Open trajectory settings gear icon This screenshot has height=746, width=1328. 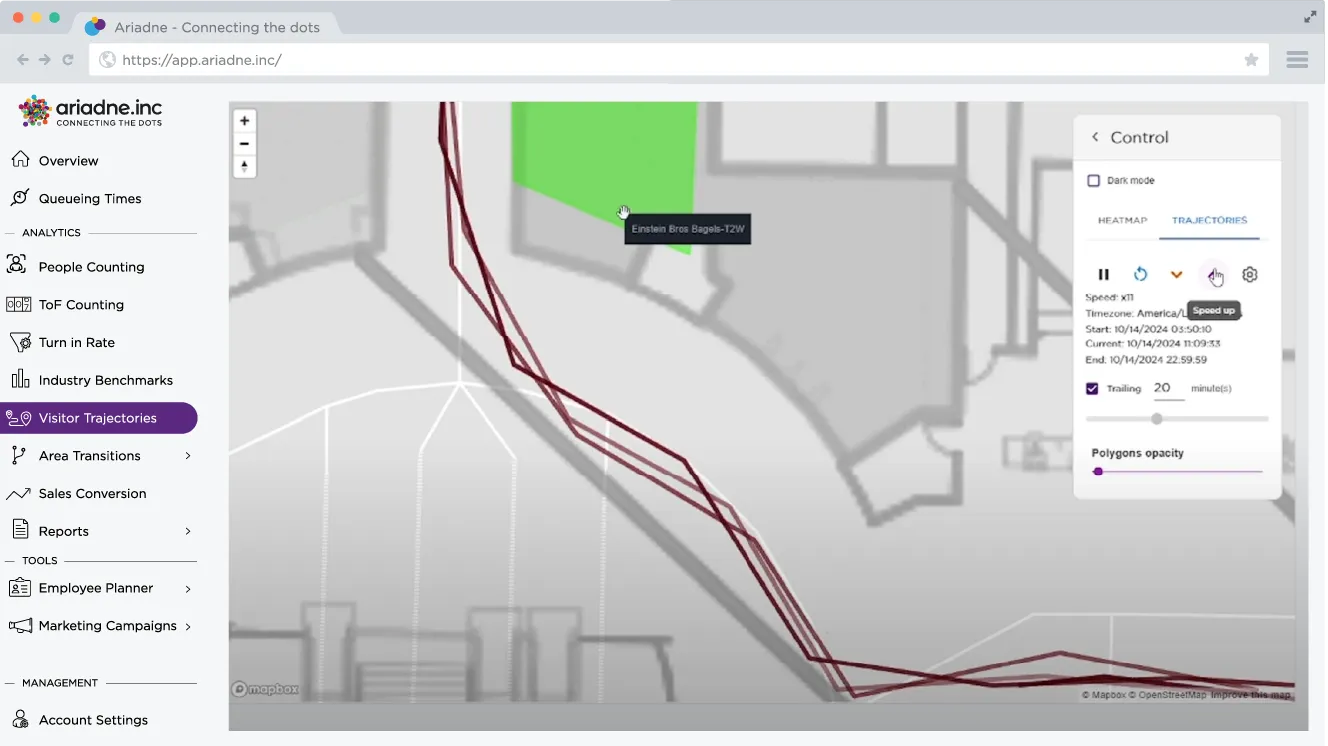[1250, 275]
